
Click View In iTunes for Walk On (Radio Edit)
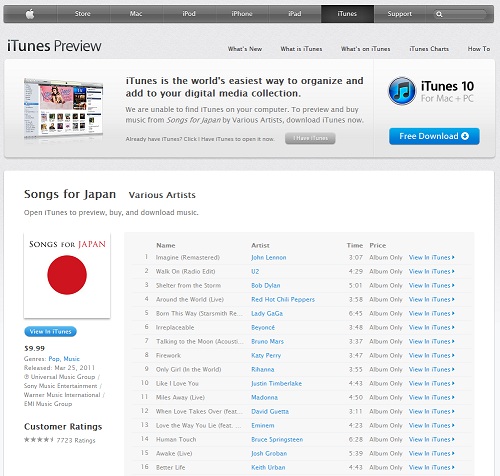pyautogui.click(x=432, y=272)
